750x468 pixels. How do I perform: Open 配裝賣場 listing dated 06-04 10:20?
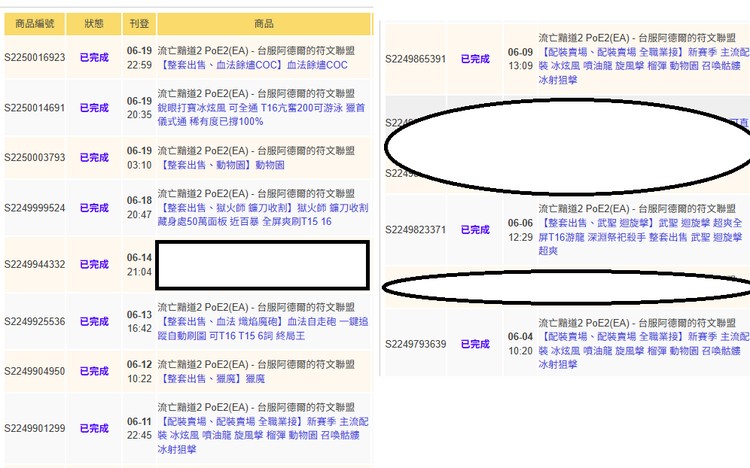[644, 350]
